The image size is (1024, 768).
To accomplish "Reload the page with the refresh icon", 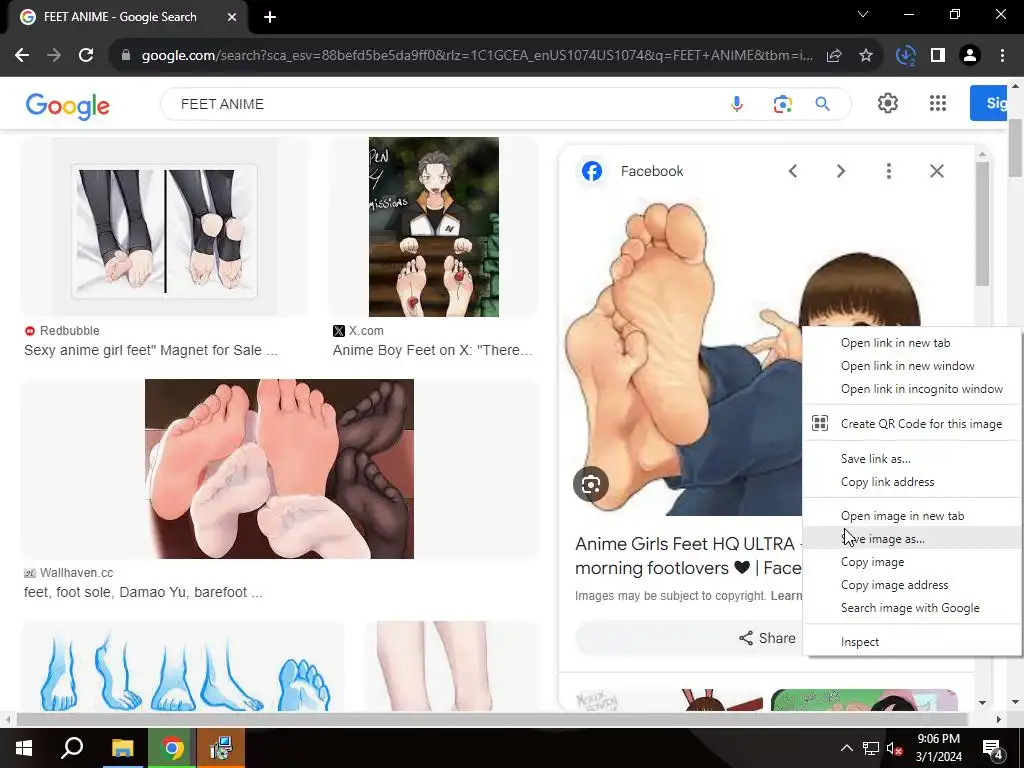I will [x=86, y=56].
